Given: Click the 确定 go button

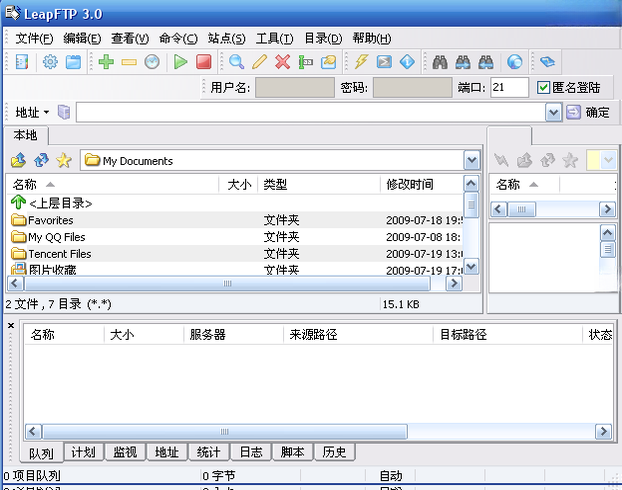Looking at the screenshot, I should [588, 113].
